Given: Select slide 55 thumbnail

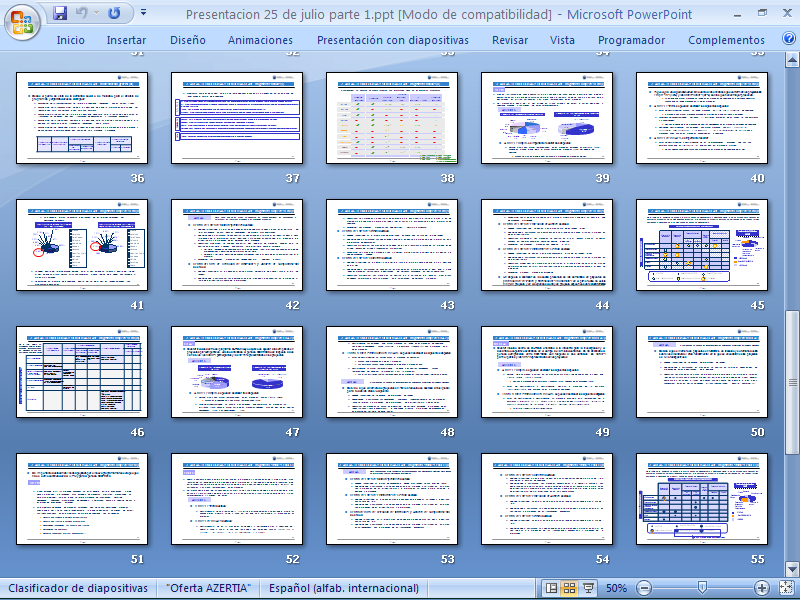Looking at the screenshot, I should [703, 499].
